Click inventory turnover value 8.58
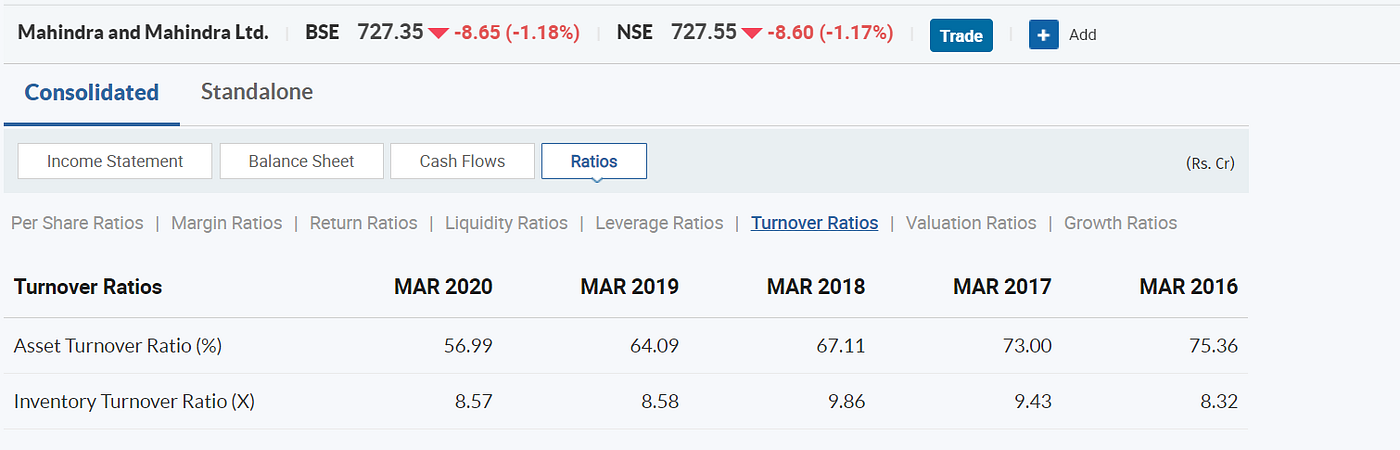 660,402
